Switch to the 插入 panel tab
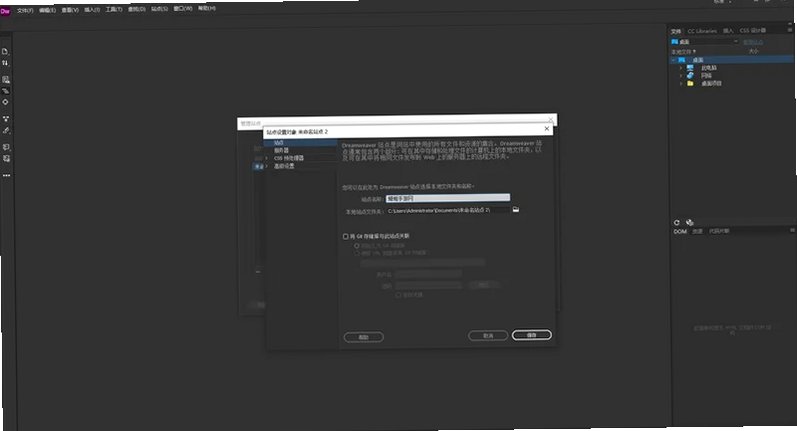797x431 pixels. 728,31
